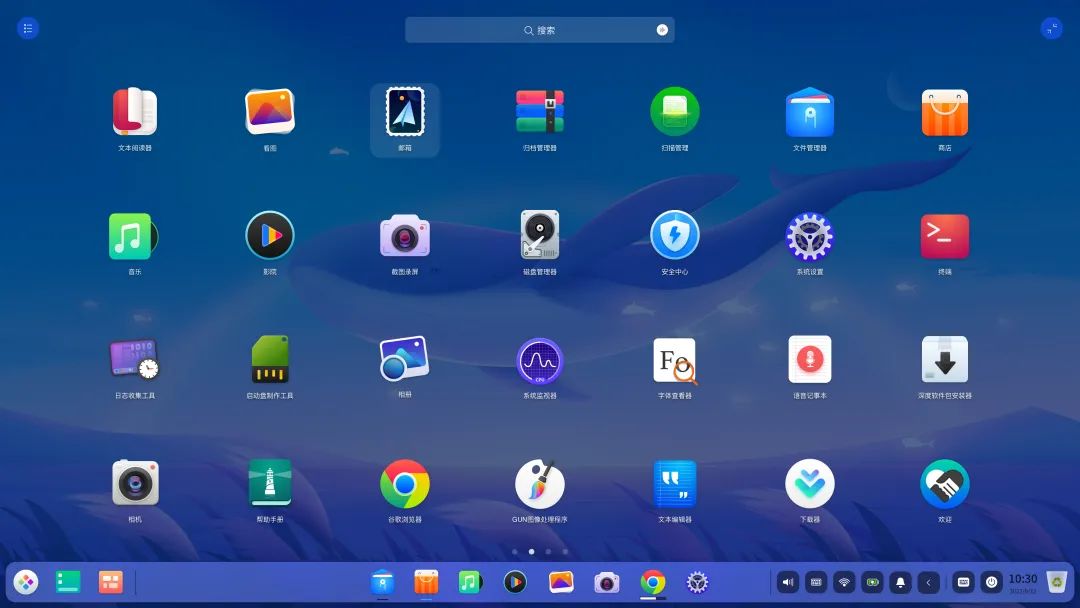Go to the first launcher page dot
The width and height of the screenshot is (1080, 608).
pos(515,552)
